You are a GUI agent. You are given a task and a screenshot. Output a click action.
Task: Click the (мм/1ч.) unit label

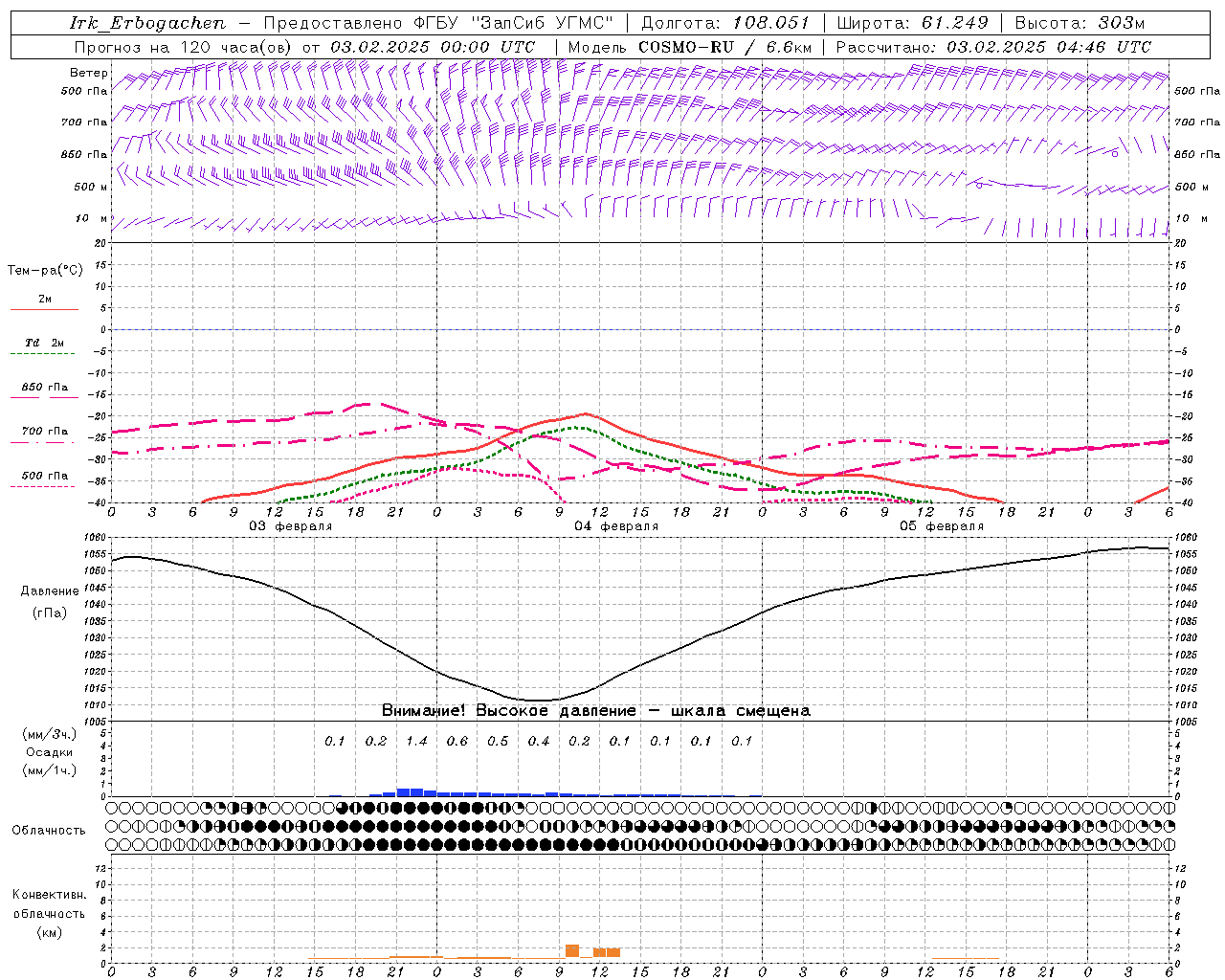(x=49, y=770)
